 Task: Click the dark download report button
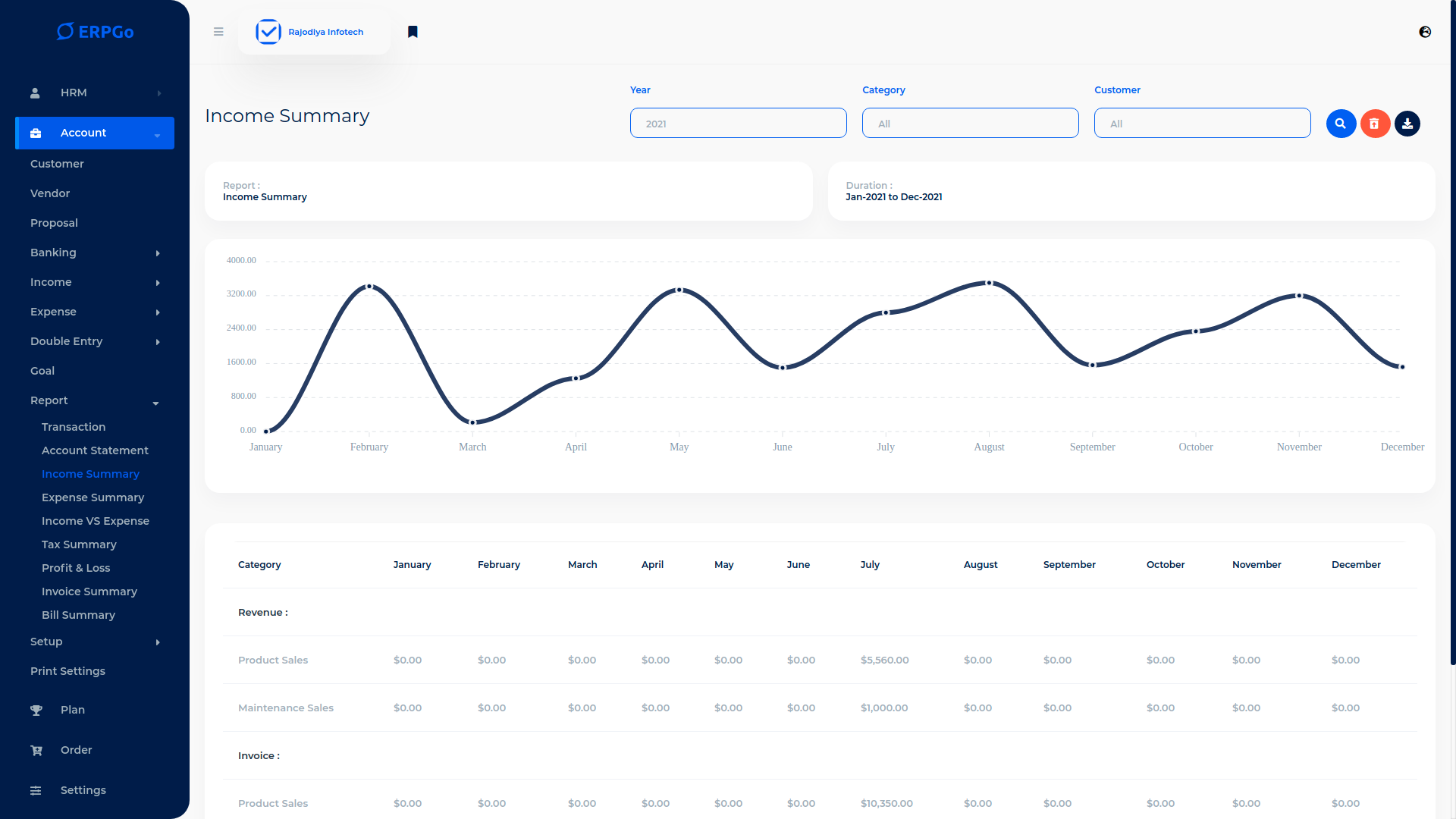(1407, 124)
